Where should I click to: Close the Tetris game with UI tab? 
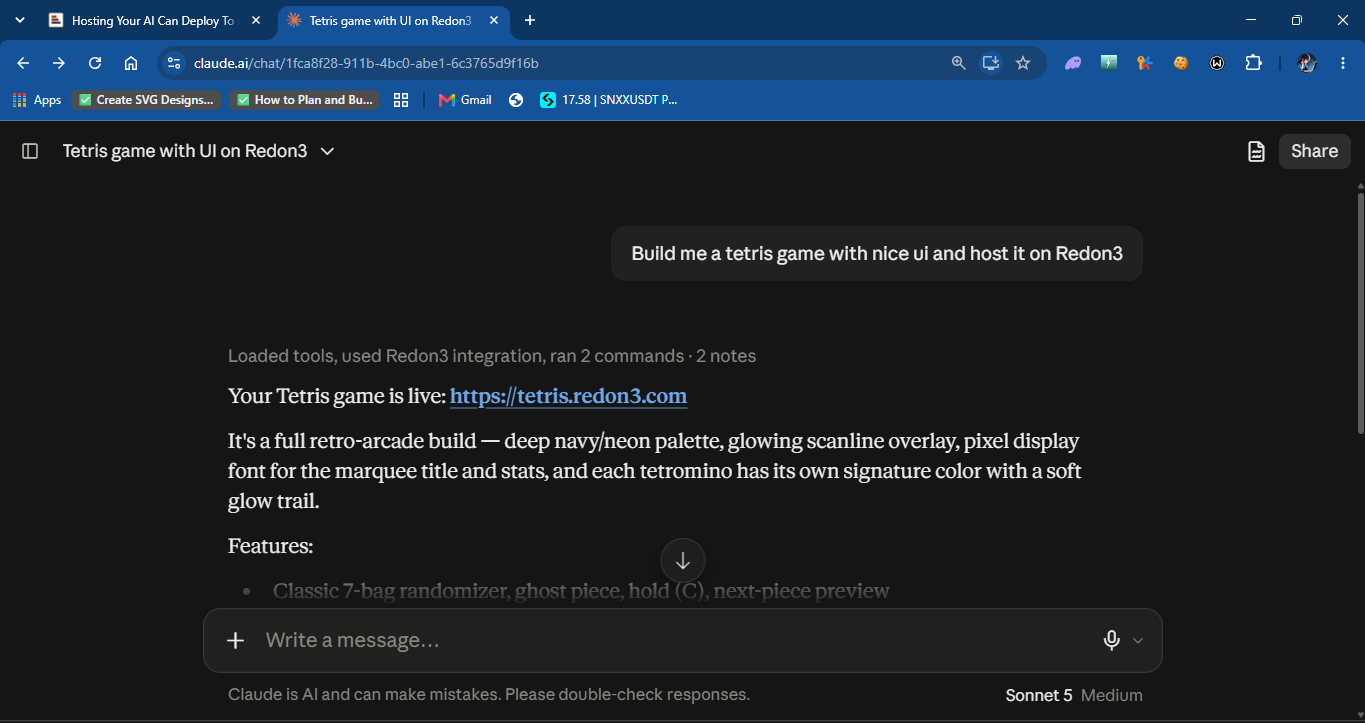coord(493,20)
